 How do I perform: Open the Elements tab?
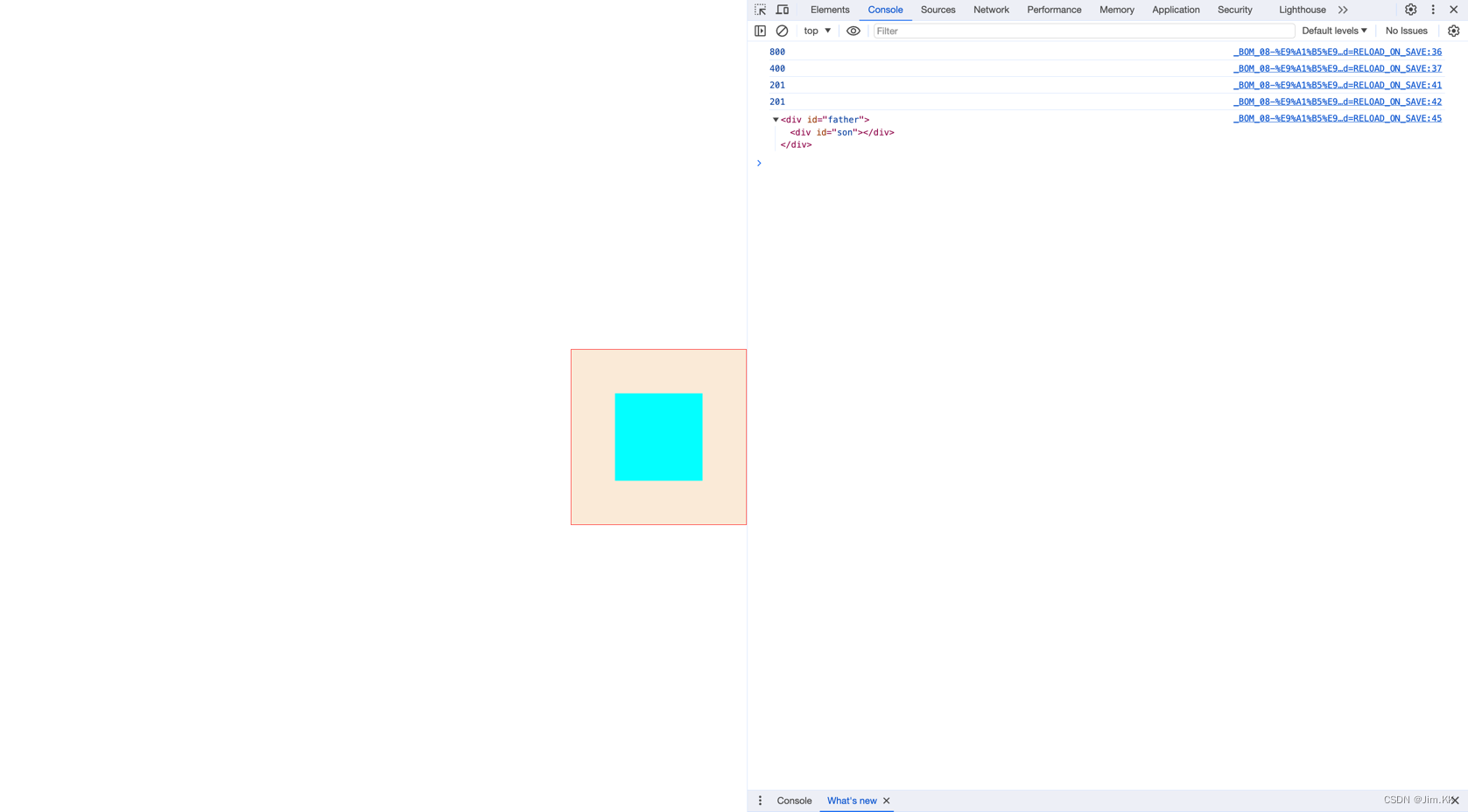(830, 10)
